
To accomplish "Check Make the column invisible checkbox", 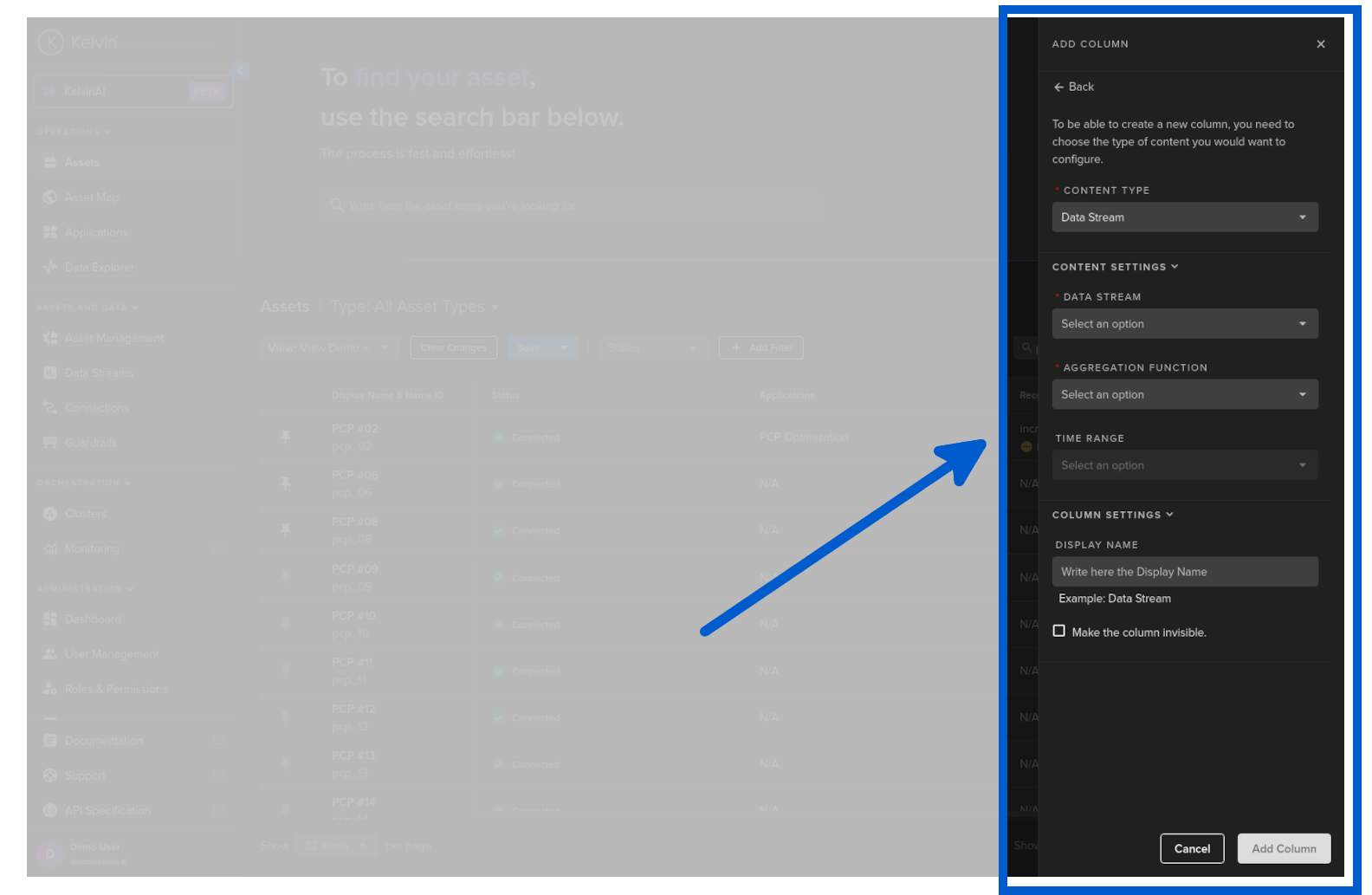I will (1058, 632).
